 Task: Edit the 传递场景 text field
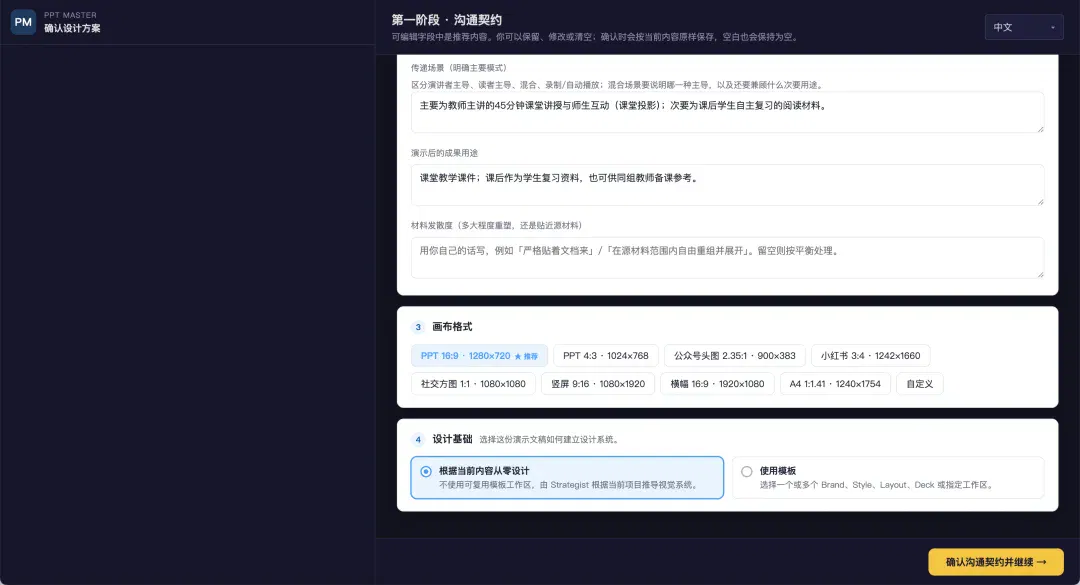point(727,112)
